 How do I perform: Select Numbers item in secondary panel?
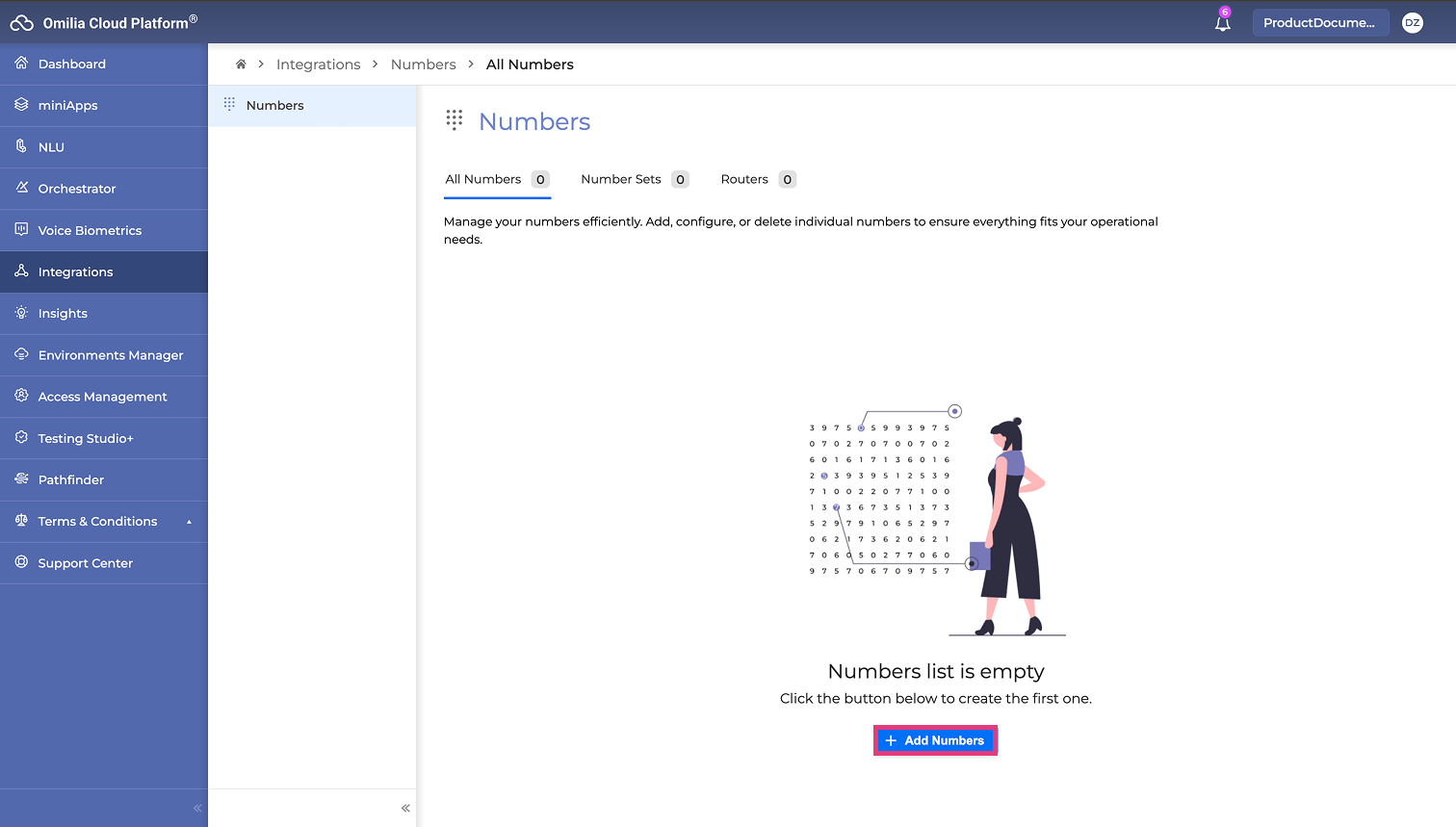click(275, 106)
